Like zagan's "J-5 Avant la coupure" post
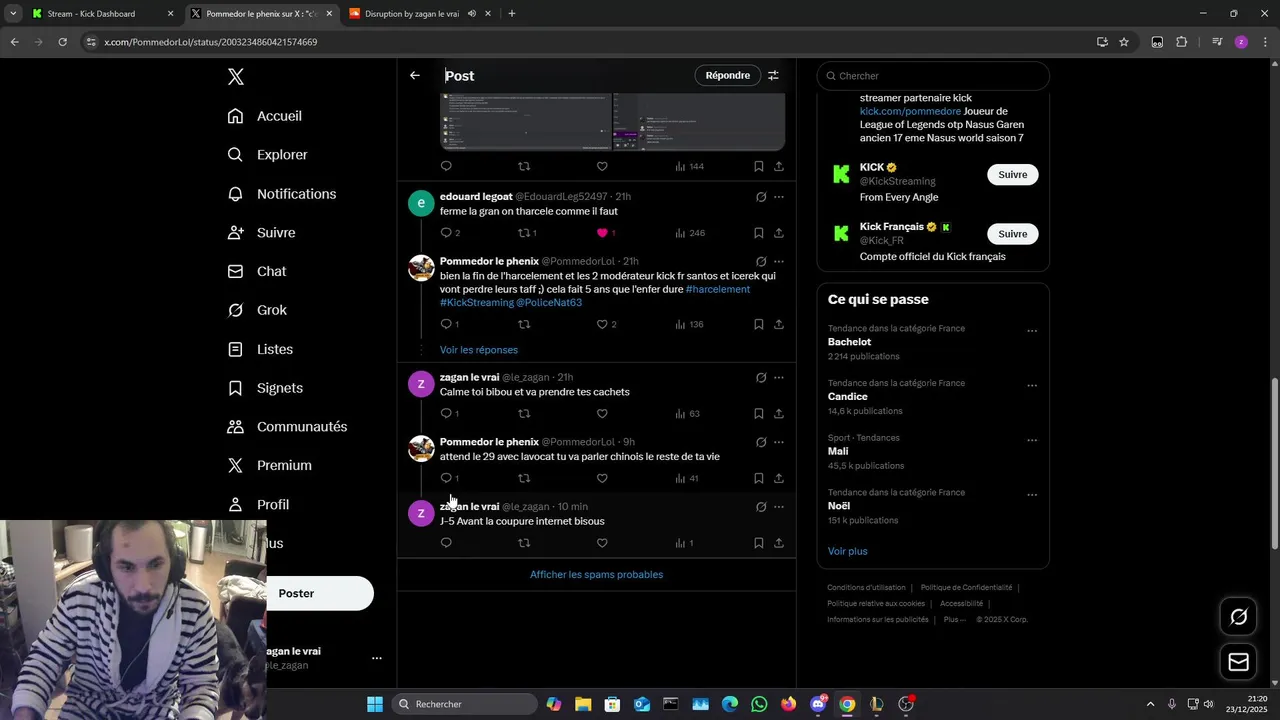The width and height of the screenshot is (1280, 720). (x=602, y=544)
